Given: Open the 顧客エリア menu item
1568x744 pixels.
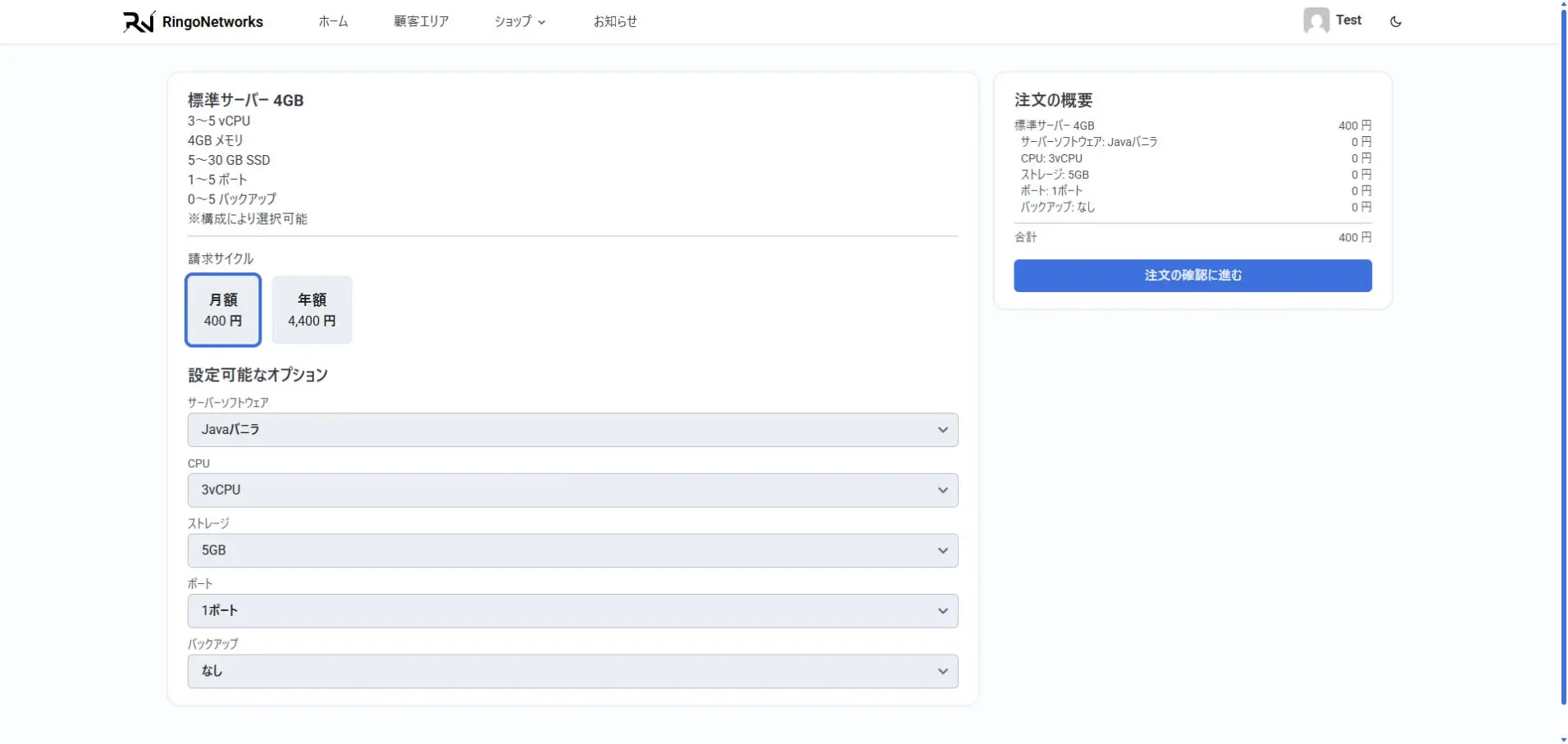Looking at the screenshot, I should 422,21.
